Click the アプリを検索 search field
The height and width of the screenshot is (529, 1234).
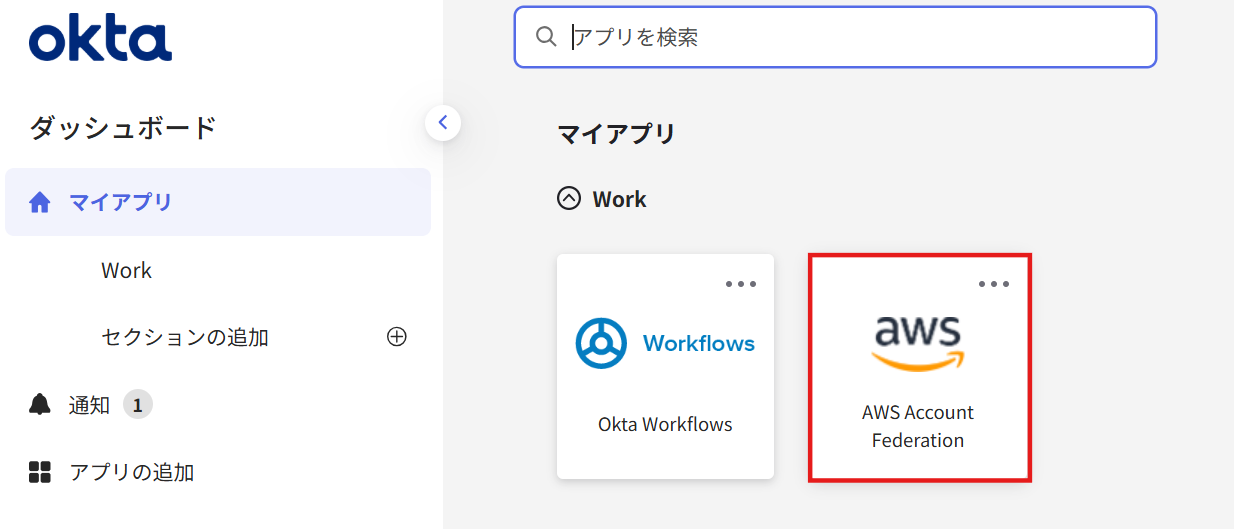850,37
